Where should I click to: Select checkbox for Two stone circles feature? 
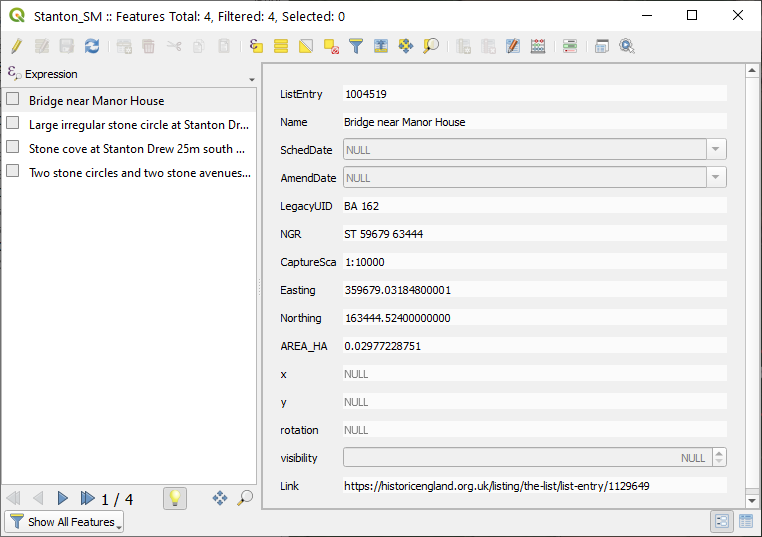(13, 172)
